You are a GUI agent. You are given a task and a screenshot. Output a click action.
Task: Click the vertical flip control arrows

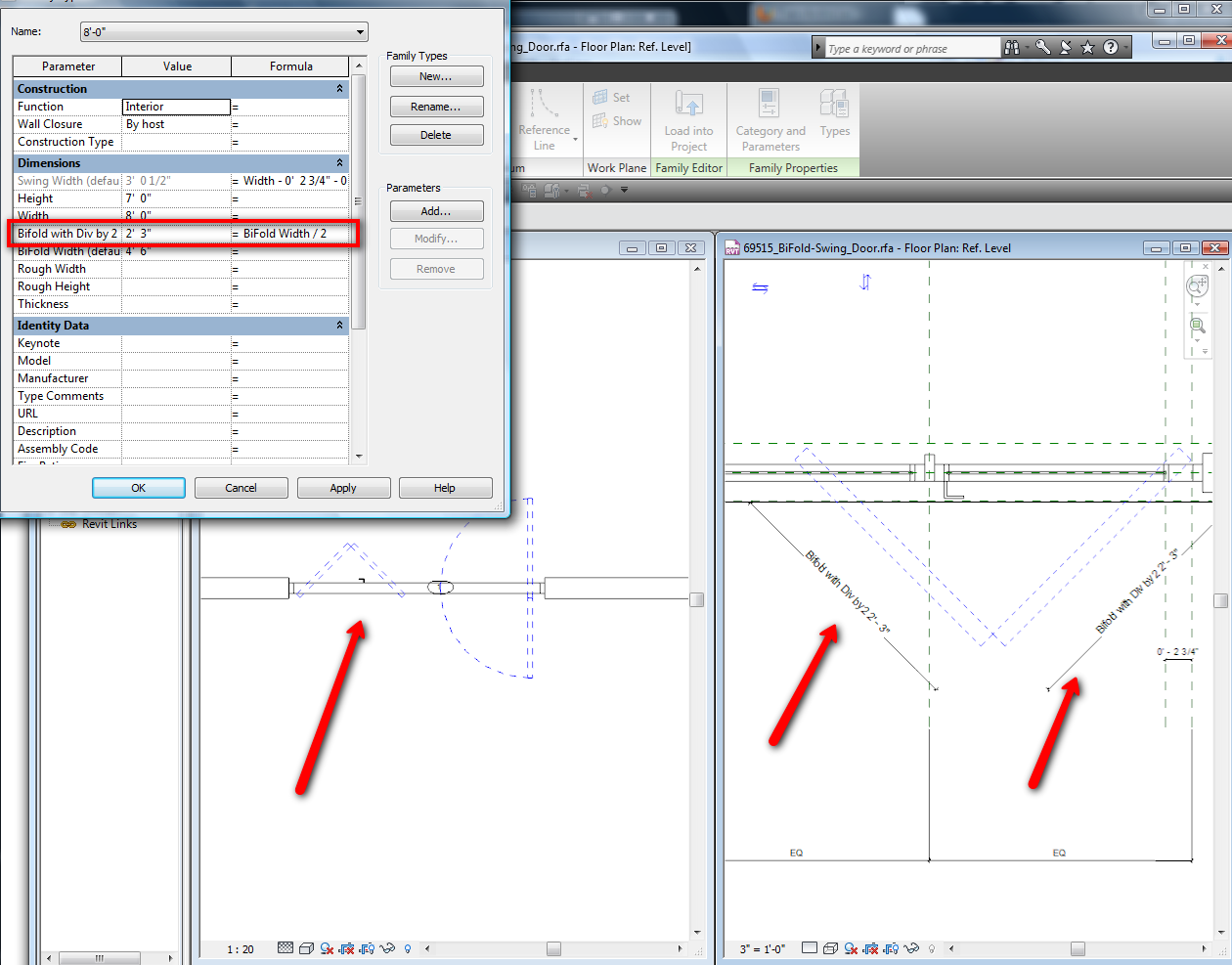[x=864, y=283]
